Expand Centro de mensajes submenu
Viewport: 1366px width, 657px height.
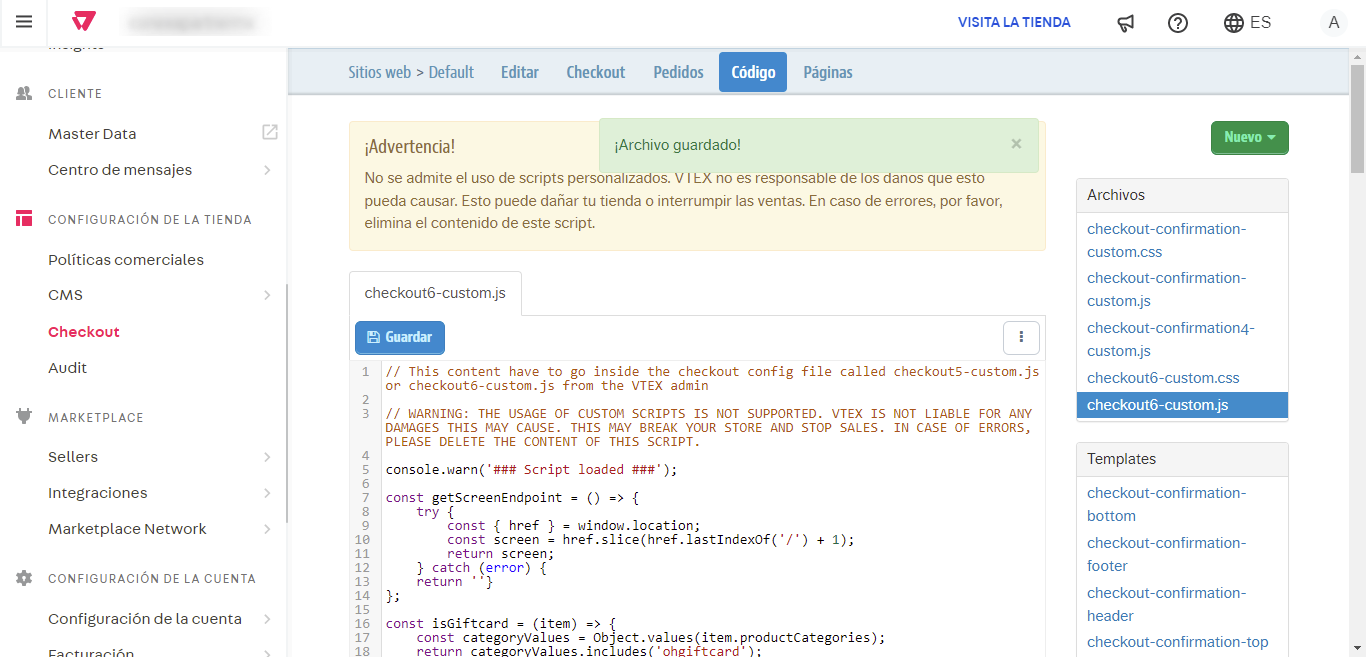(x=267, y=170)
